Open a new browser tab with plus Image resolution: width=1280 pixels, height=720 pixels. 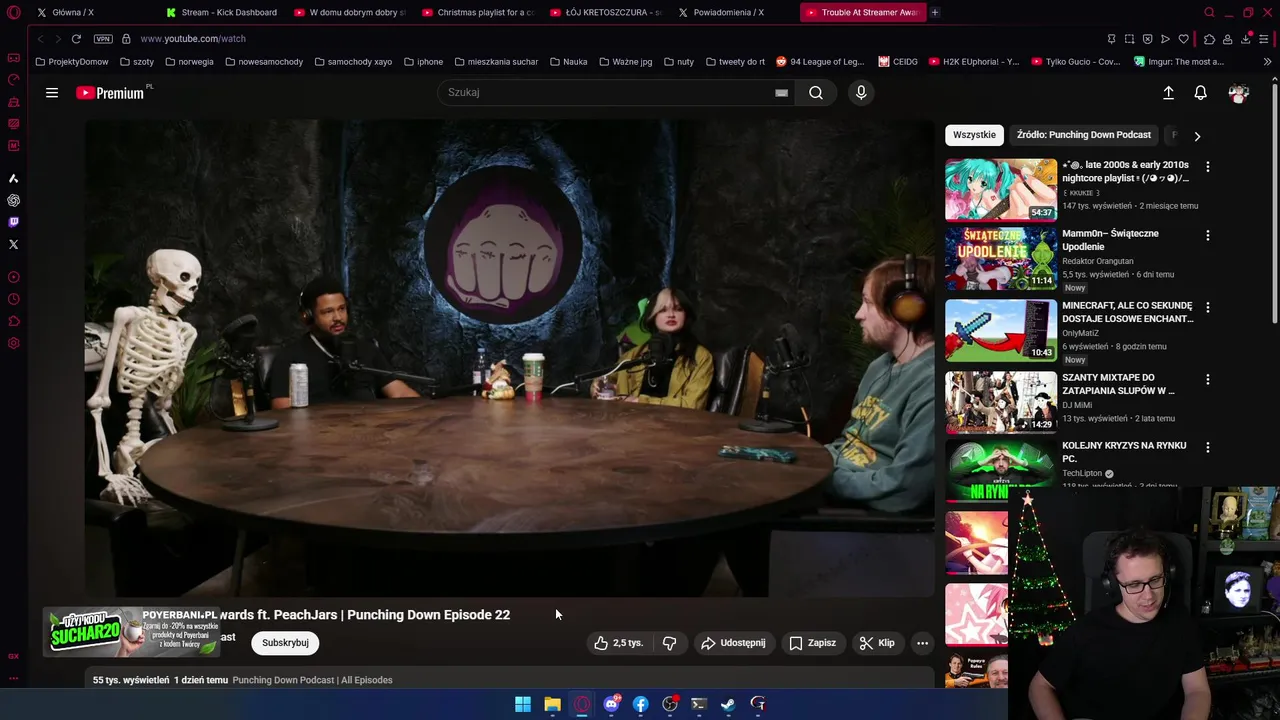pos(934,13)
